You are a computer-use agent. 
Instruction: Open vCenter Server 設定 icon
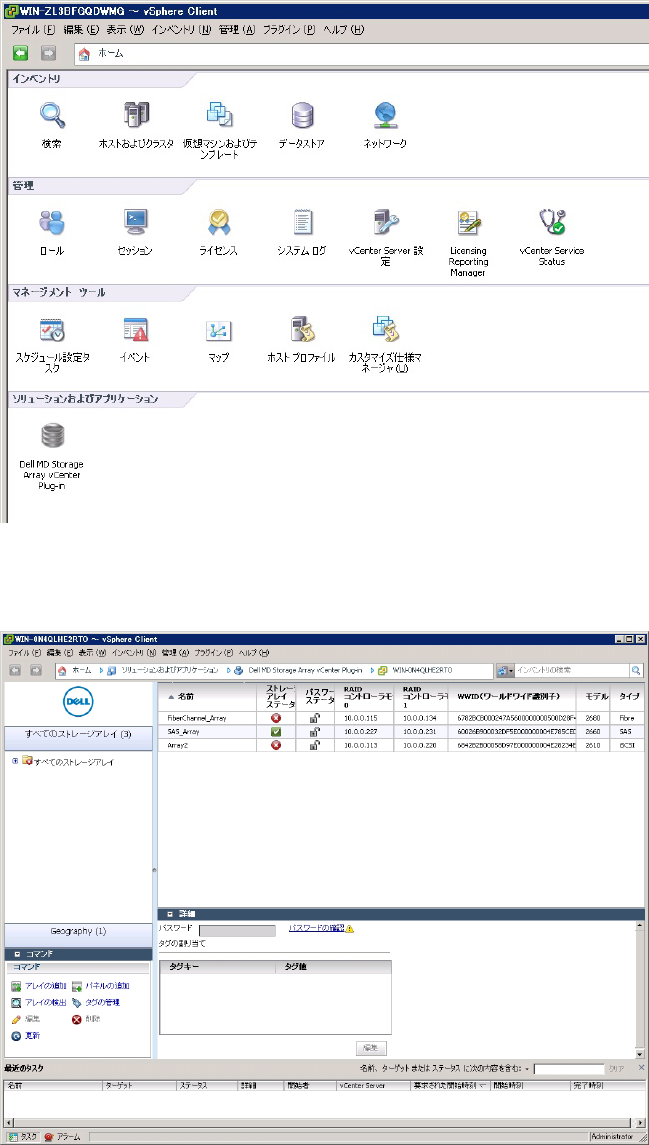pyautogui.click(x=385, y=222)
